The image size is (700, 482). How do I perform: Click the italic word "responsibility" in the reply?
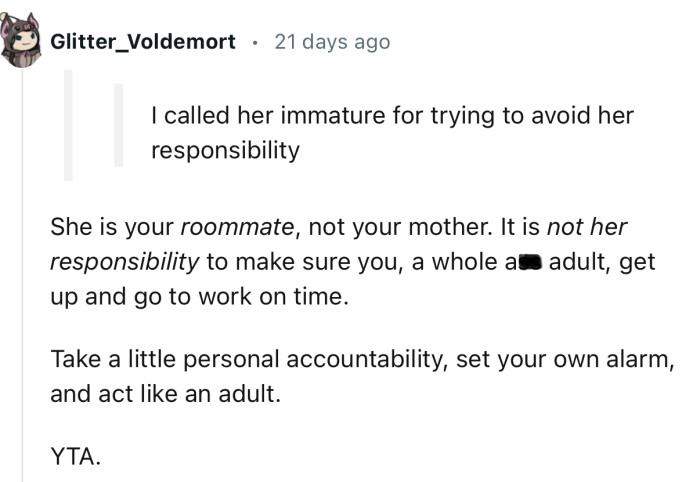click(124, 262)
